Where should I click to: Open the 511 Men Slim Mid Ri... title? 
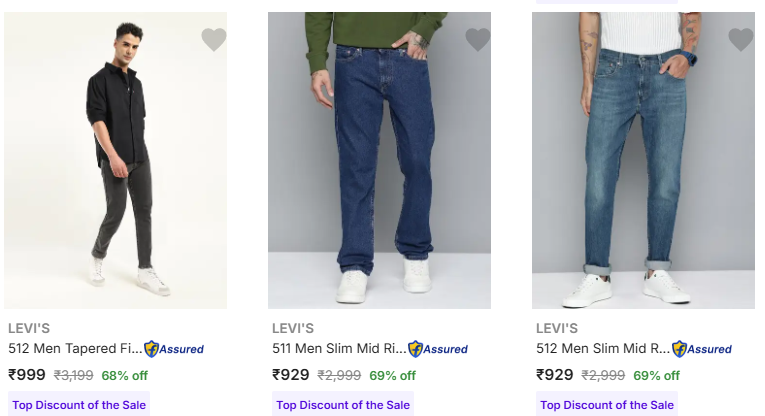[x=339, y=349]
